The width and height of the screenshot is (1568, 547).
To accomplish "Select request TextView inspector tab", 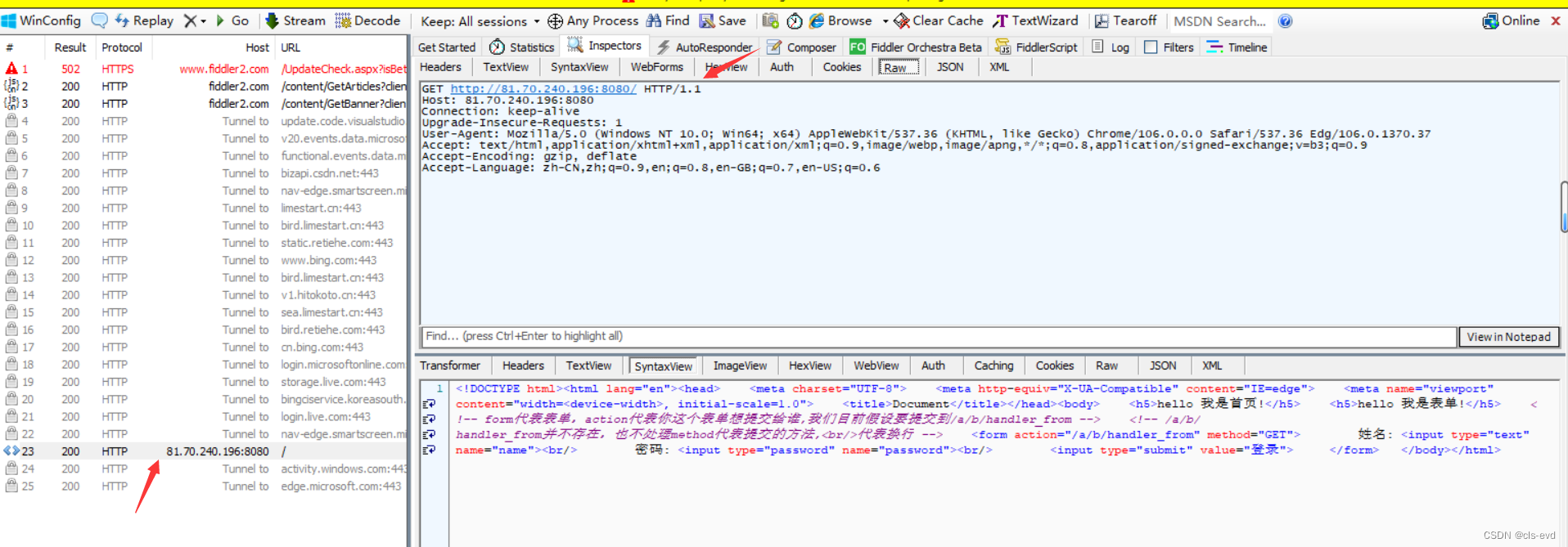I will coord(506,67).
